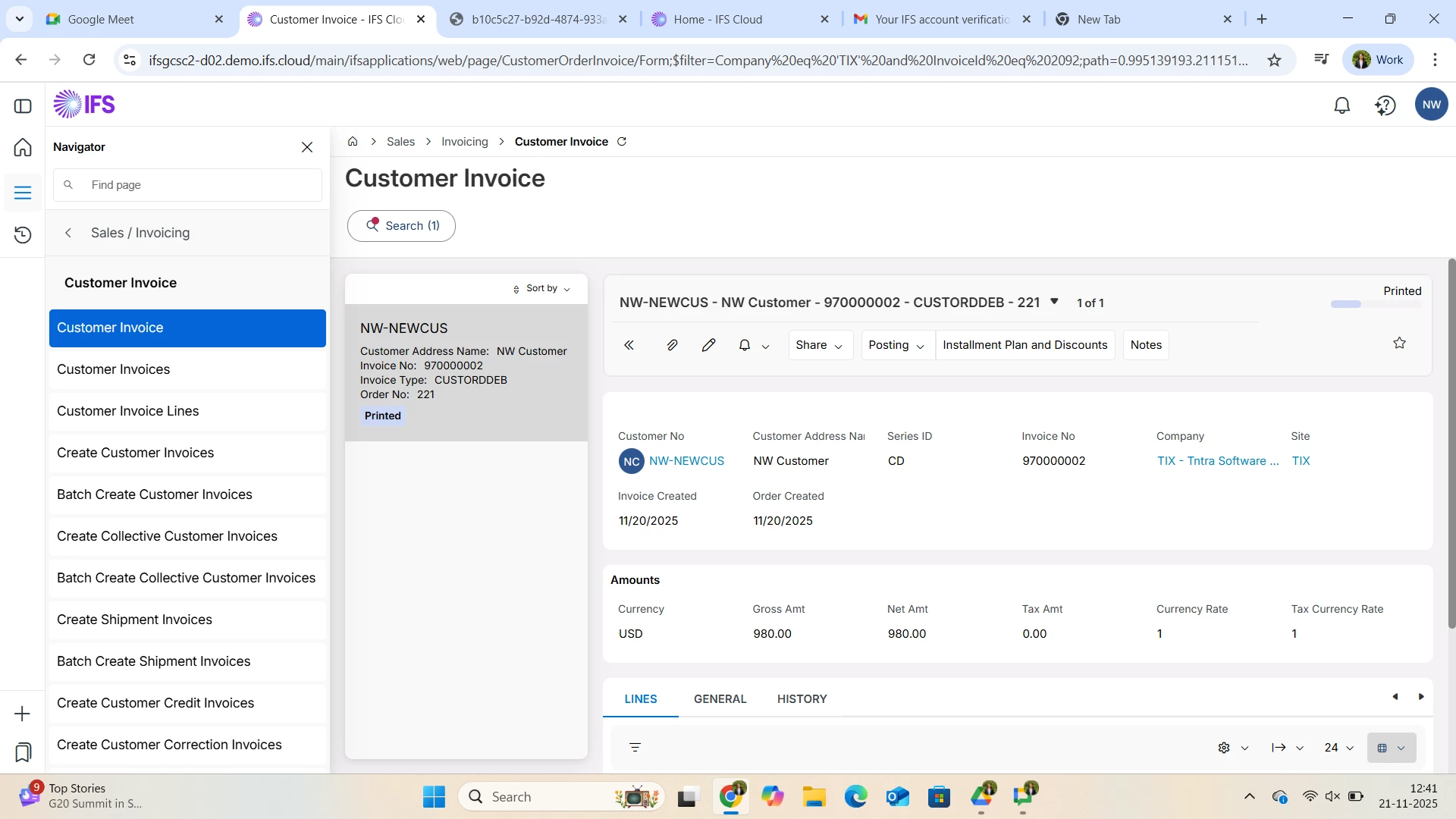
Task: Open the record selector dropdown arrow
Action: [1054, 302]
